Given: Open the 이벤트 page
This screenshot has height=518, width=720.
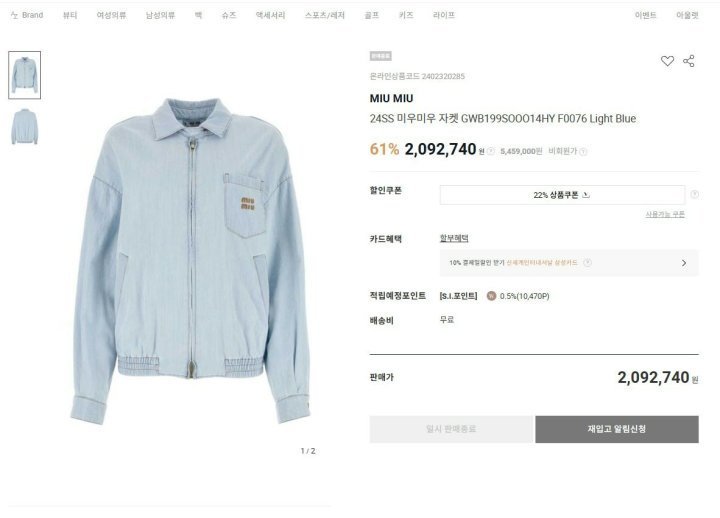Looking at the screenshot, I should 645,15.
